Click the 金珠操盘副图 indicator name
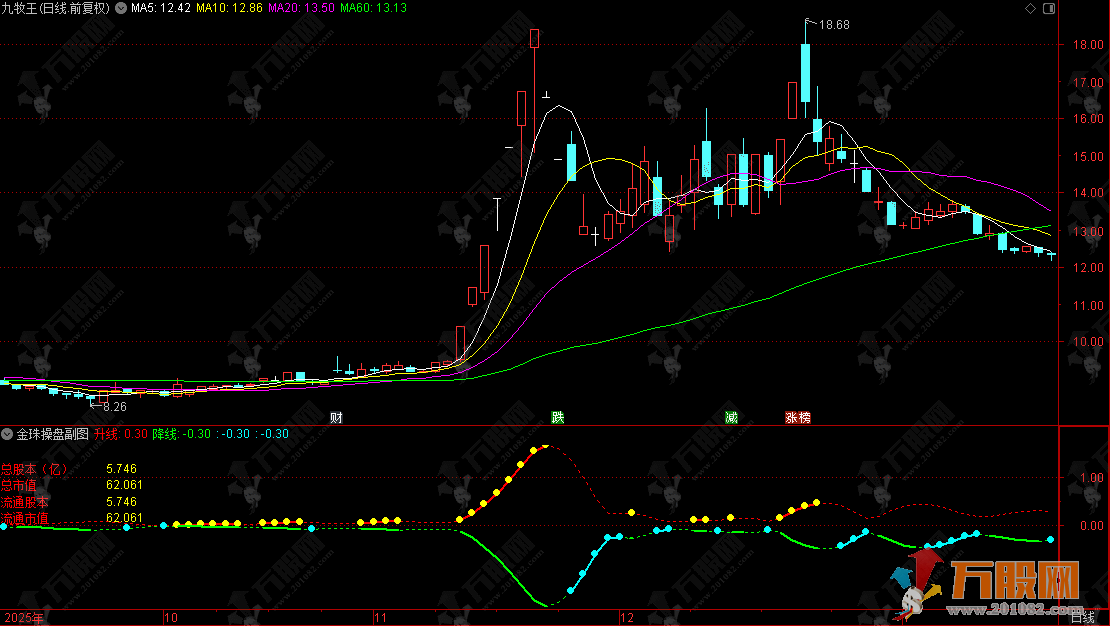The height and width of the screenshot is (626, 1110). coord(52,434)
